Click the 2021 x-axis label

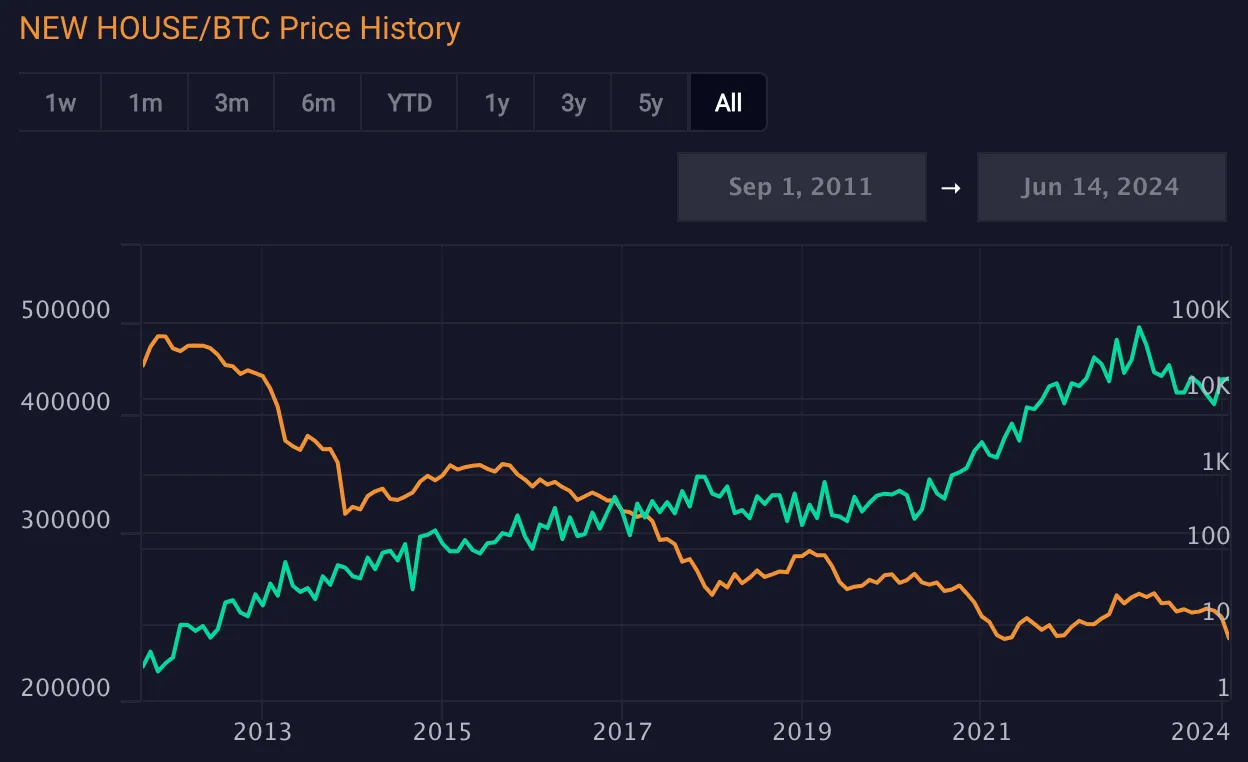(981, 732)
